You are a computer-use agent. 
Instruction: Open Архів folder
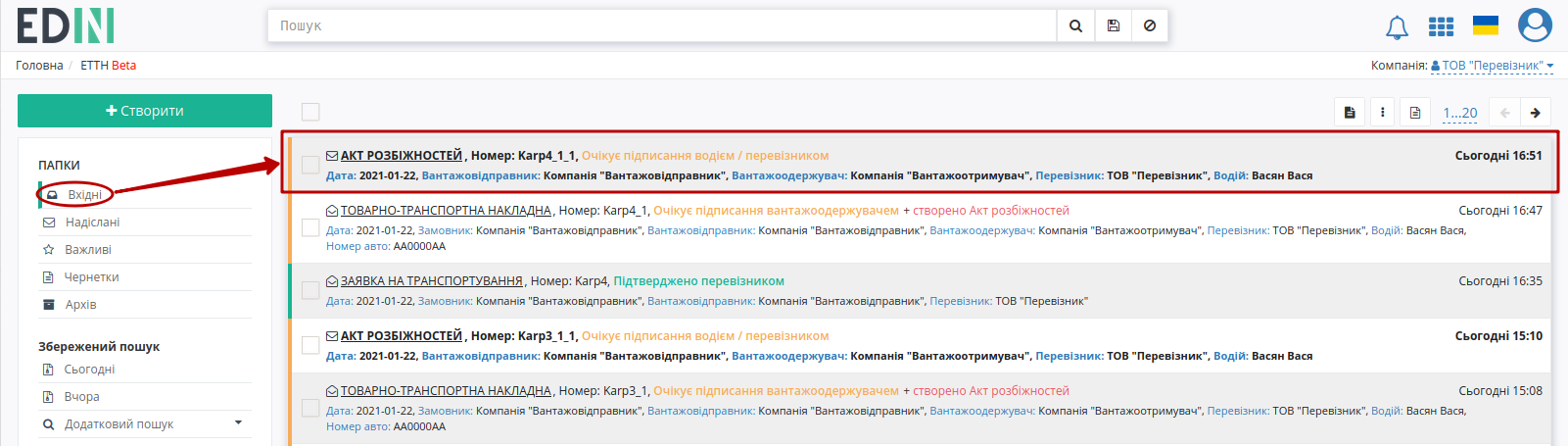[80, 305]
